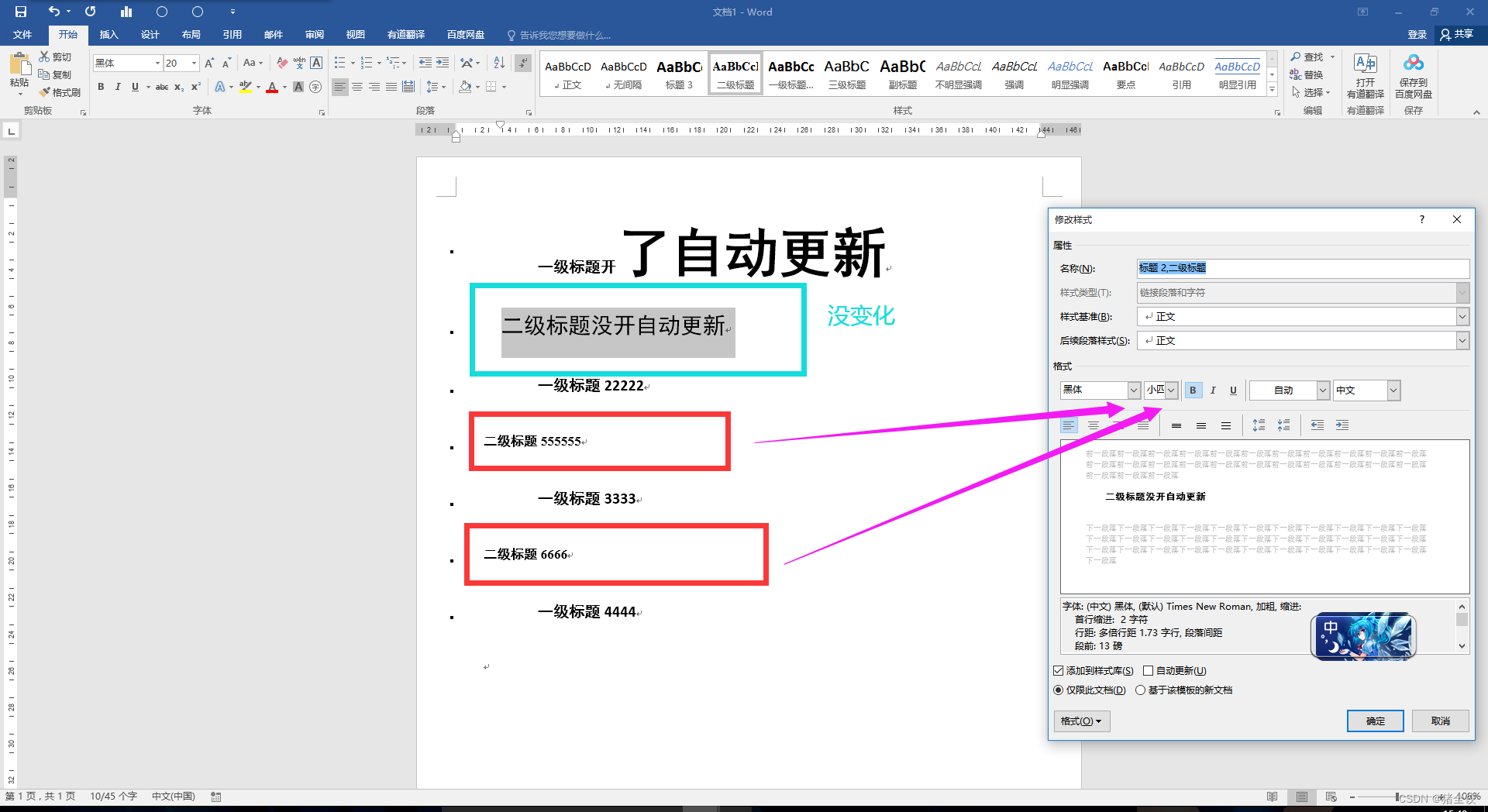This screenshot has height=812, width=1488.
Task: Sort paragraphs with the A-Z sort icon
Action: click(x=499, y=63)
